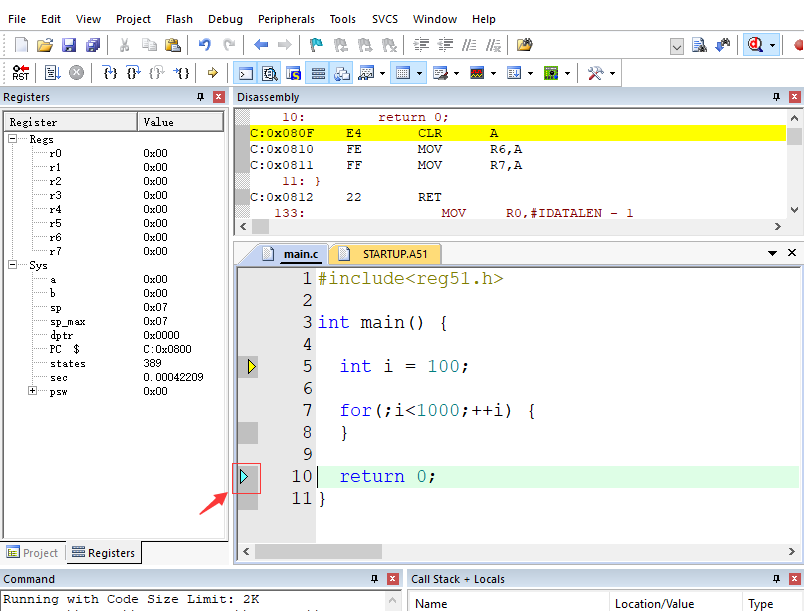Click the Register column header
Image resolution: width=804 pixels, height=611 pixels.
(x=71, y=122)
